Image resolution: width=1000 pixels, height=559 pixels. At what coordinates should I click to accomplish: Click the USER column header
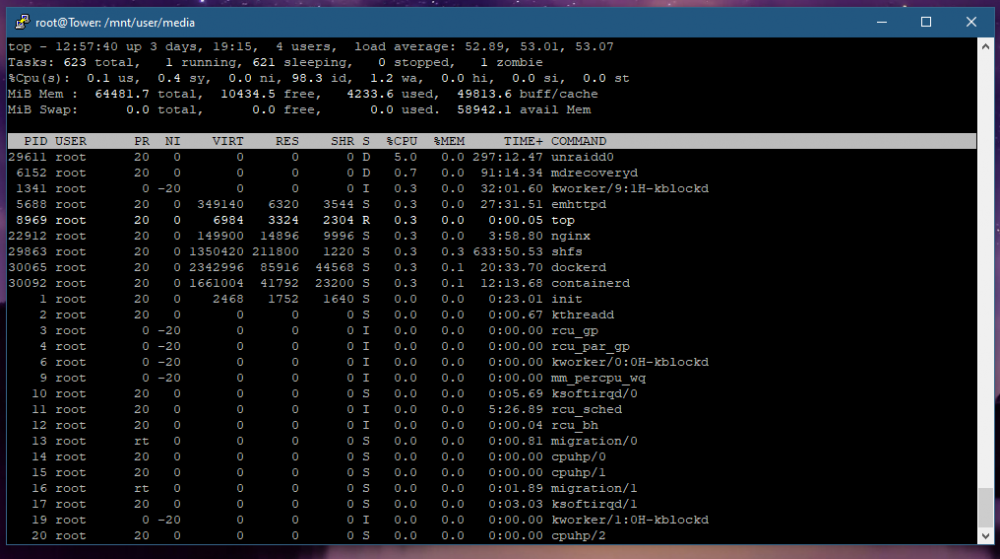point(70,142)
